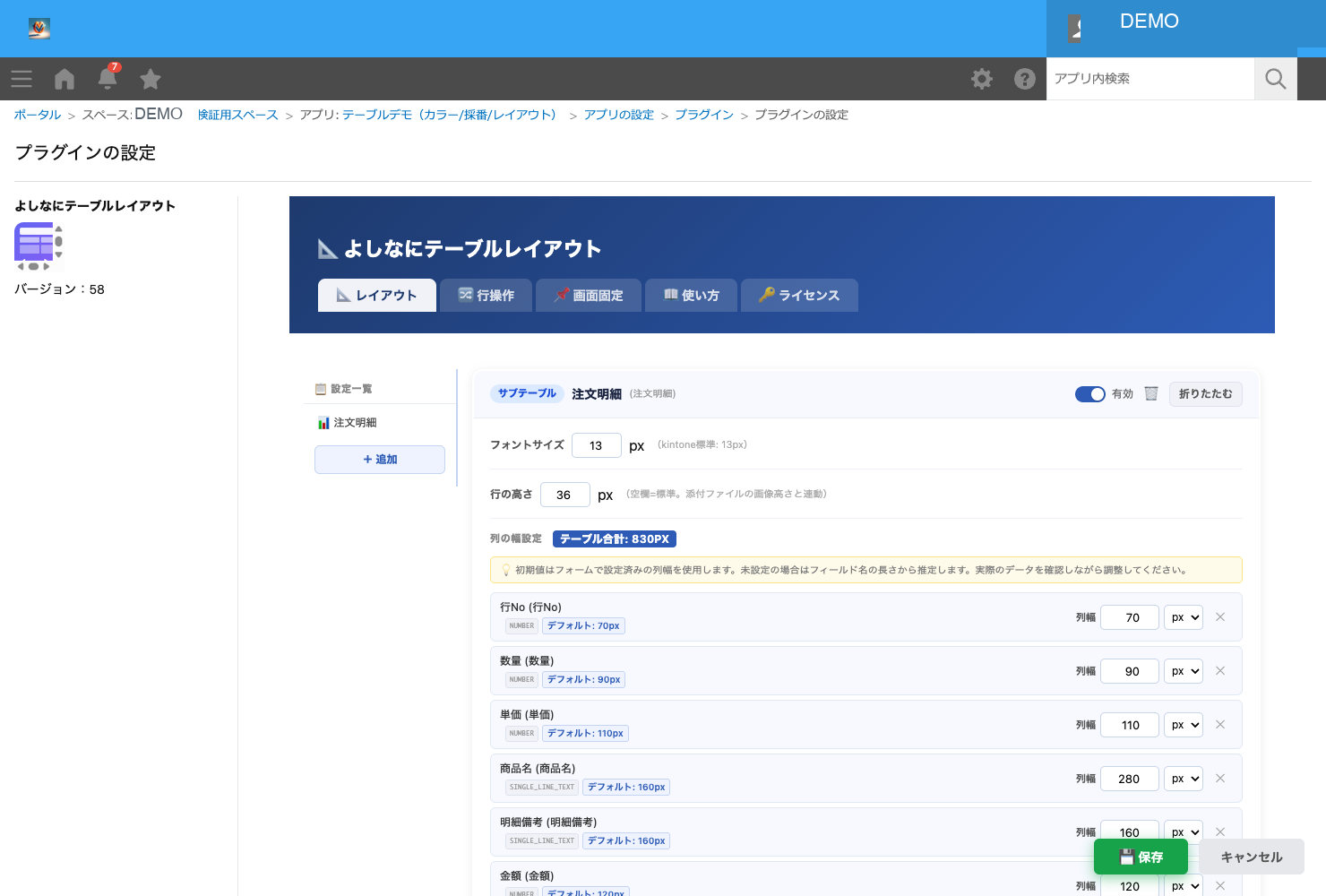Image resolution: width=1326 pixels, height=896 pixels.
Task: Collapse section with 折りたたむ button
Action: (x=1205, y=394)
